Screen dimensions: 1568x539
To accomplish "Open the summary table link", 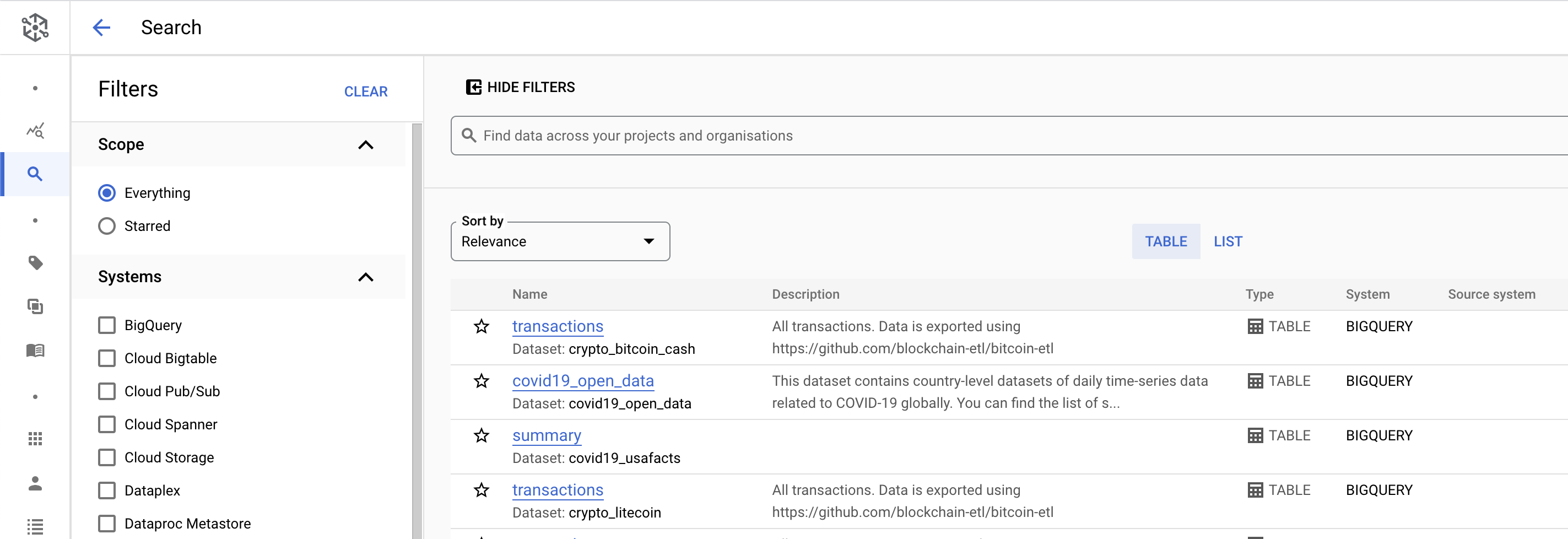I will pos(546,435).
